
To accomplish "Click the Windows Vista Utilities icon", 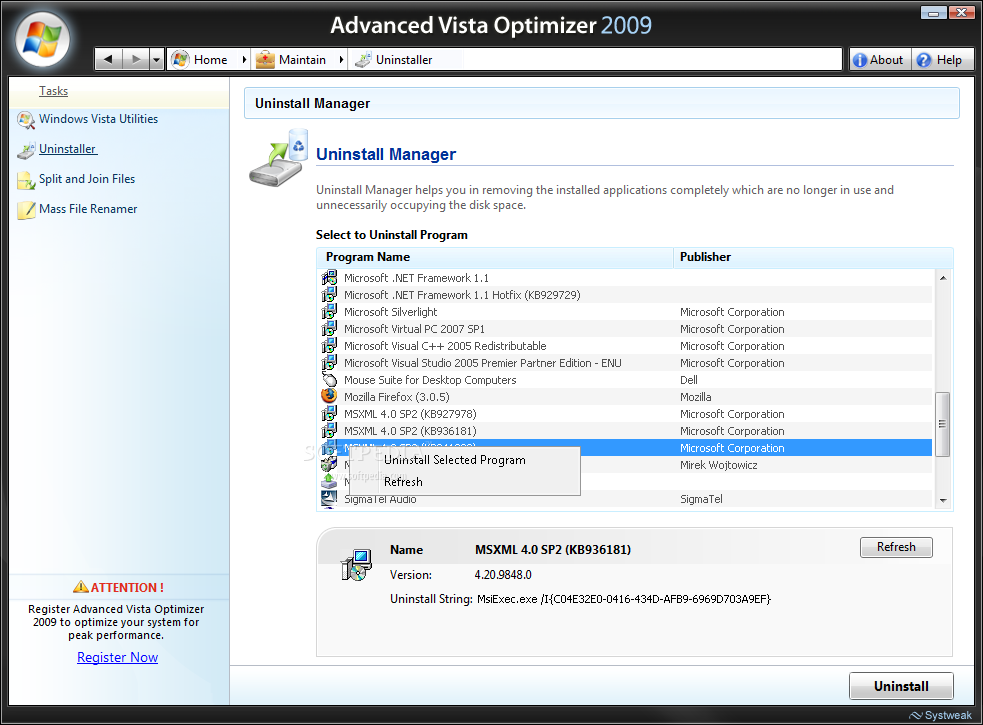I will click(26, 120).
